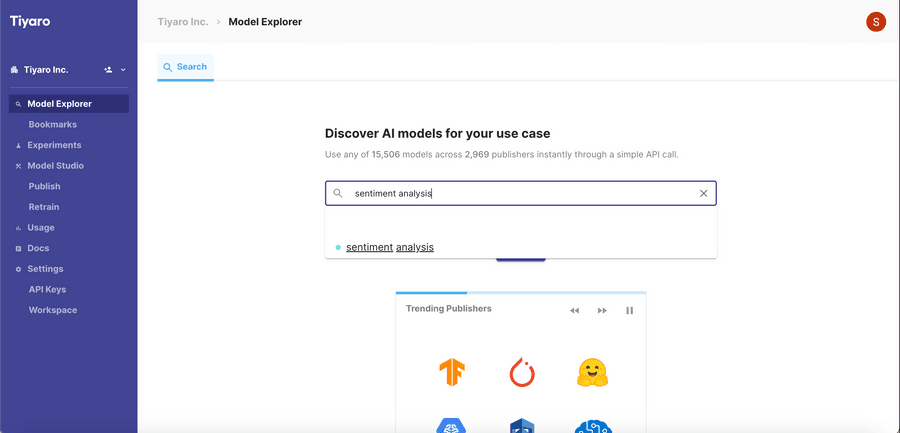Open the Google Cloud AI brain logo

[x=452, y=426]
